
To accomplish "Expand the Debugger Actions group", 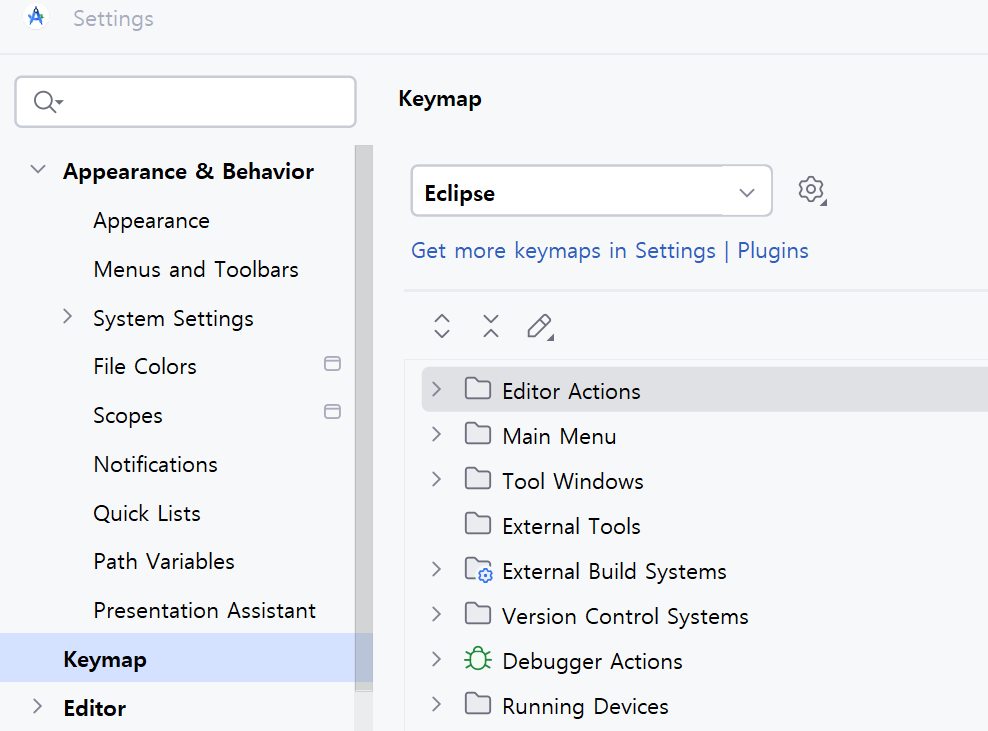I will point(436,659).
